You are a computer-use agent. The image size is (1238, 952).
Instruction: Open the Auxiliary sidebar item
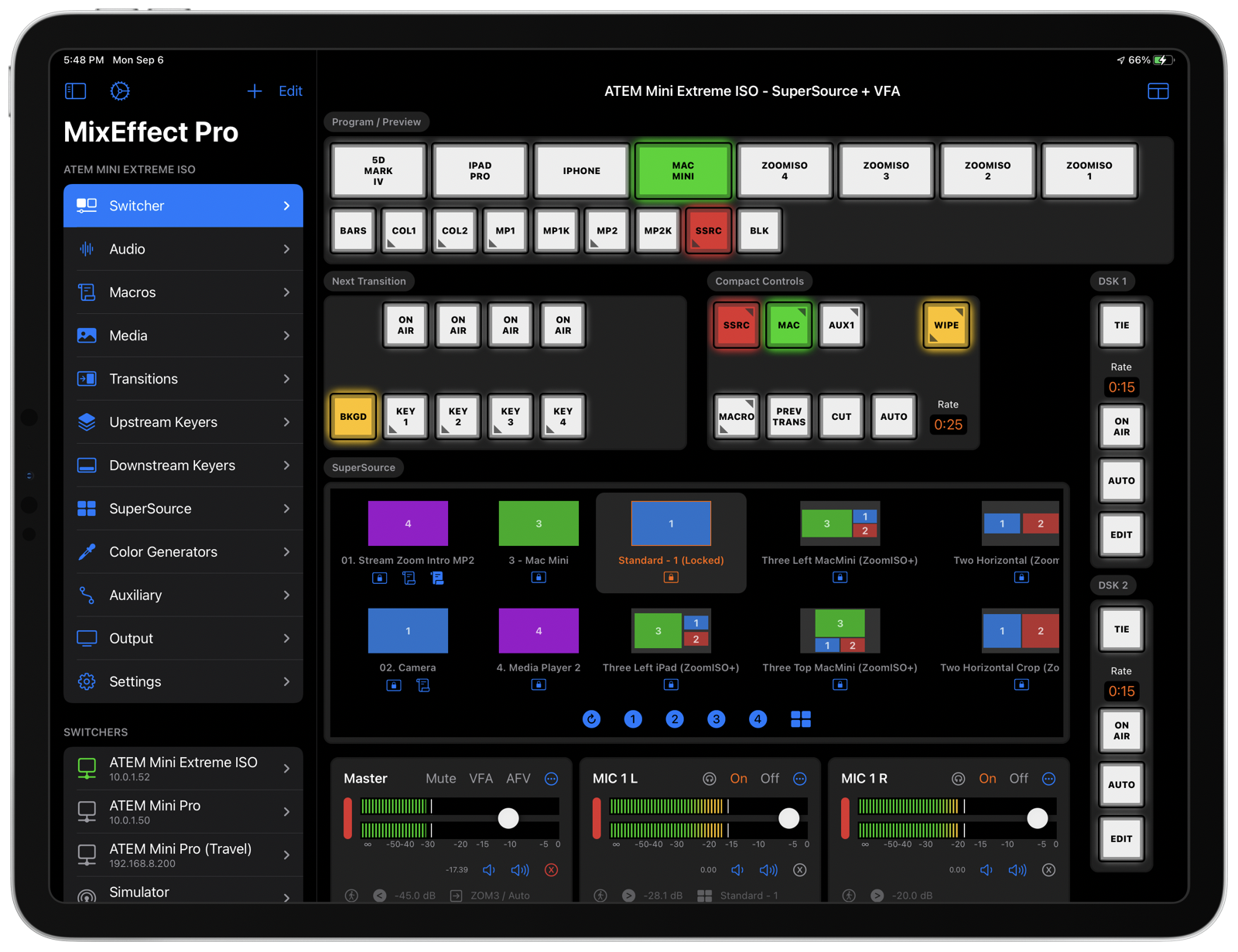pos(183,595)
